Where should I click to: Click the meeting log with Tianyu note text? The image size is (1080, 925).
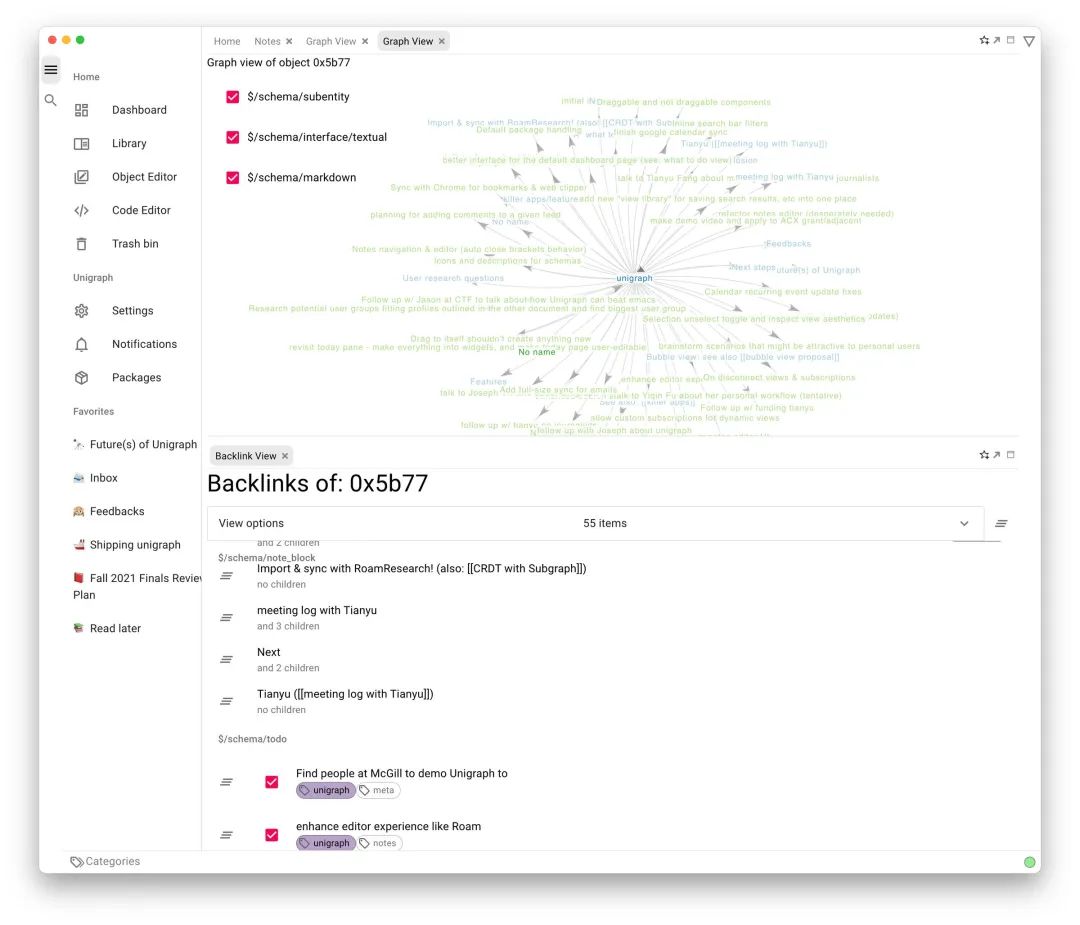(x=317, y=611)
